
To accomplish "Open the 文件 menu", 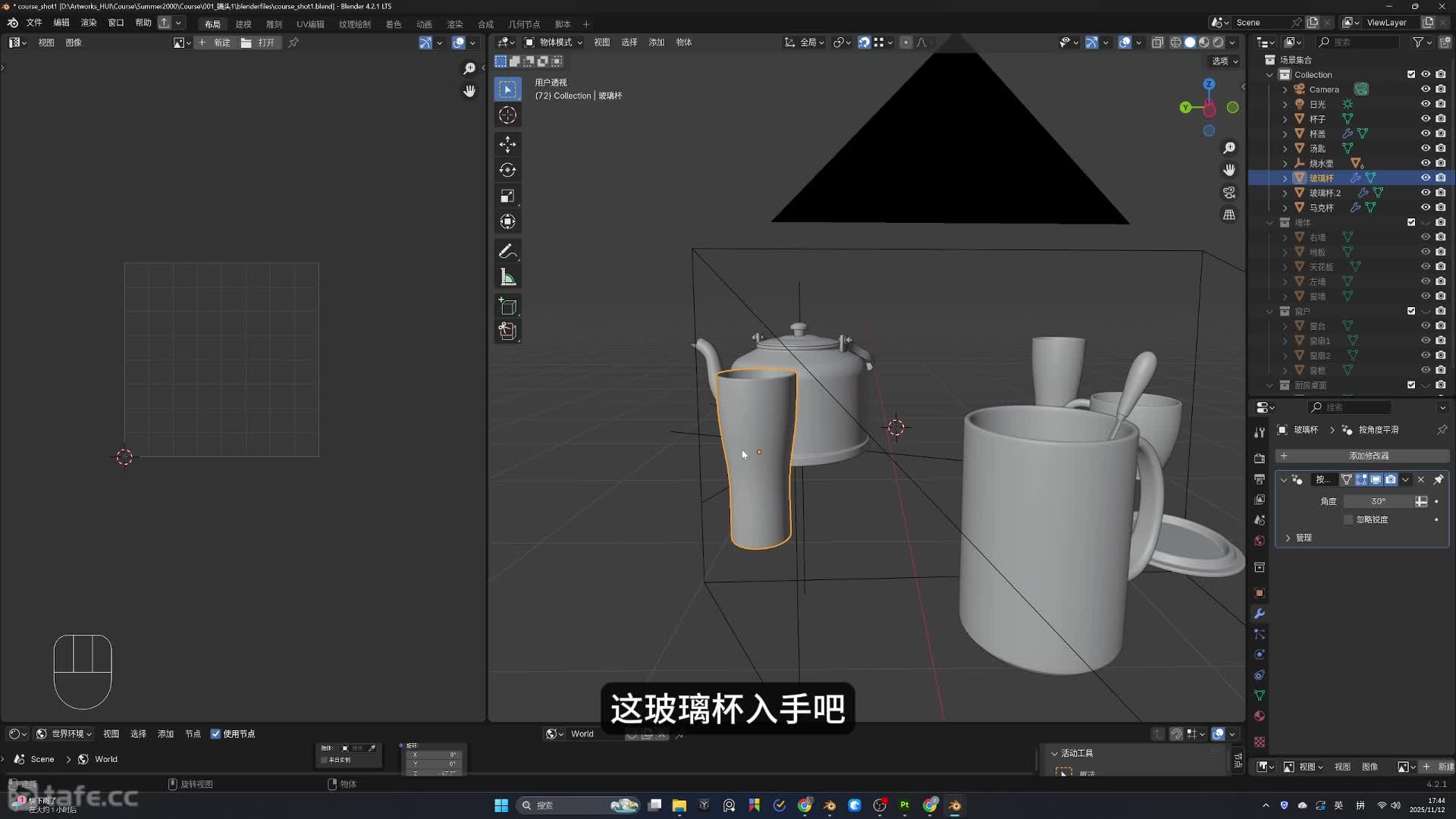I will coord(34,23).
